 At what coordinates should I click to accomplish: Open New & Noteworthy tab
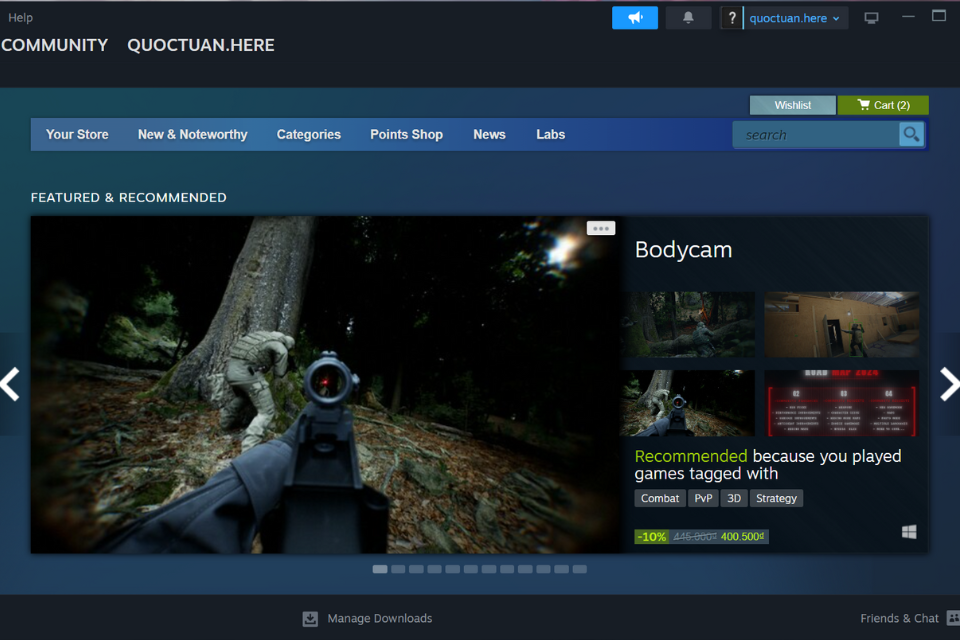coord(192,134)
